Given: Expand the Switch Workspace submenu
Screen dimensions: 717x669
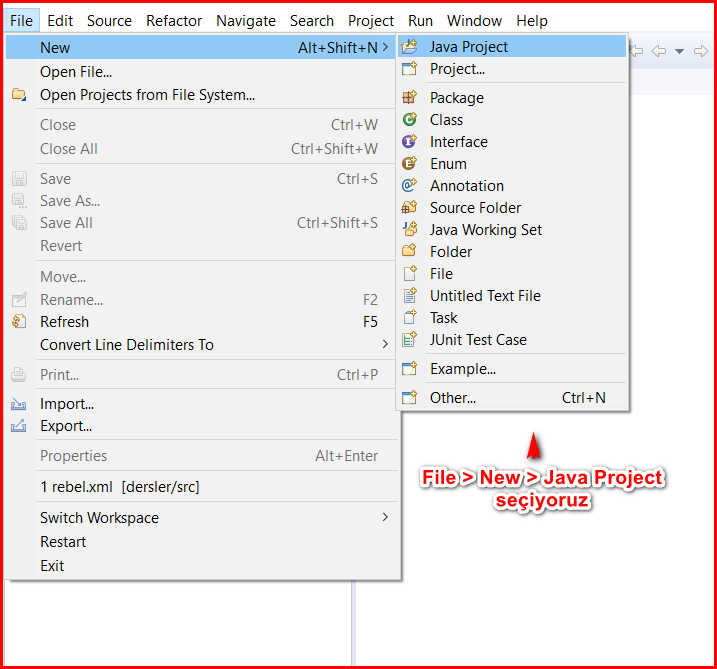Looking at the screenshot, I should click(x=385, y=517).
